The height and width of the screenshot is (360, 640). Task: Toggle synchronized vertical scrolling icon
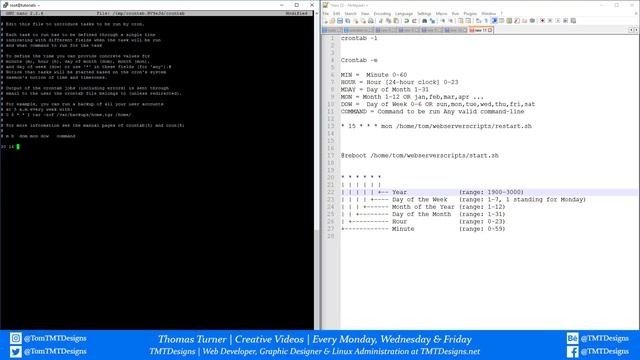[460, 21]
